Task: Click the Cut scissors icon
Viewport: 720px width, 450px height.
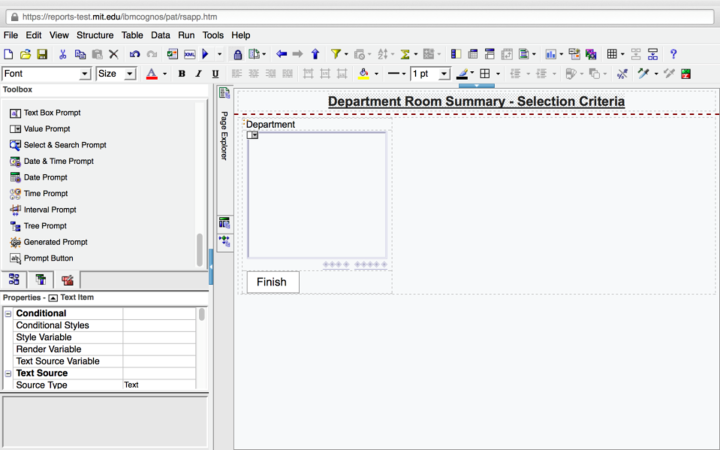Action: (x=63, y=54)
